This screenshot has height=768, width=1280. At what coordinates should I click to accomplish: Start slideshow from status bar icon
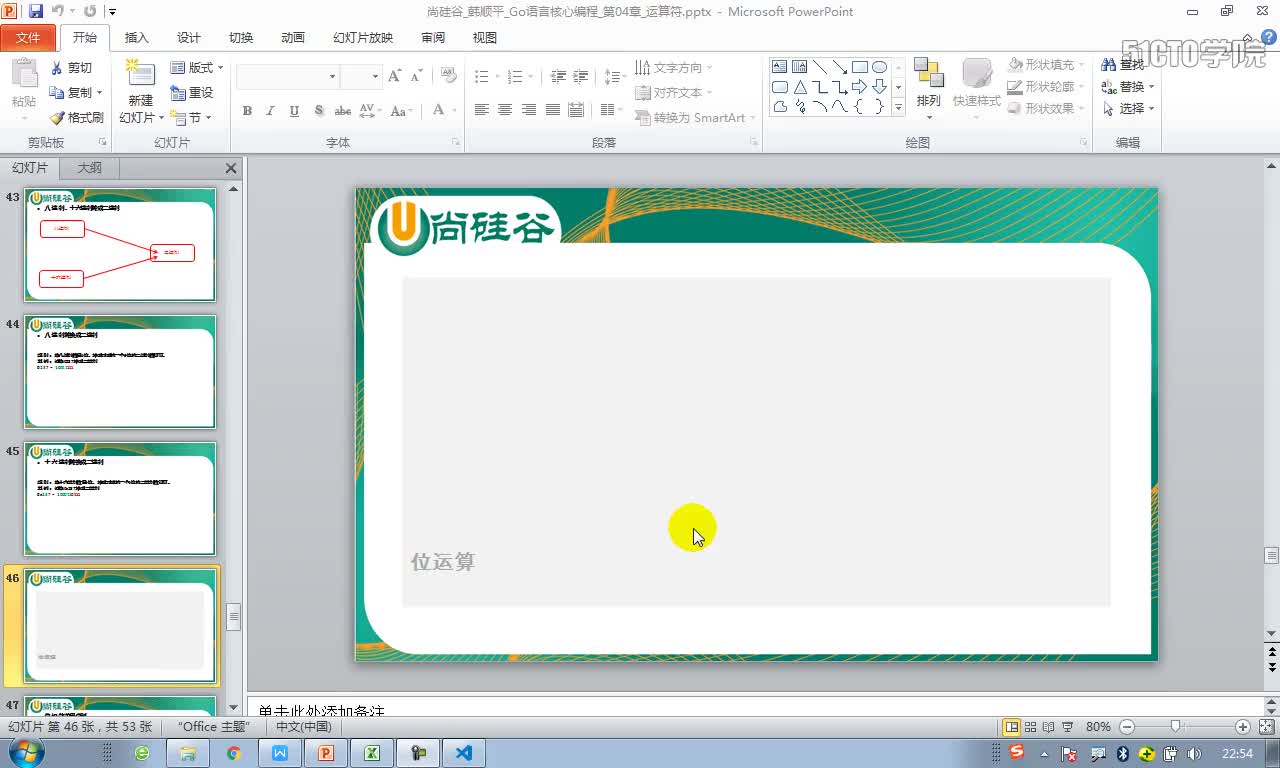coord(1067,727)
